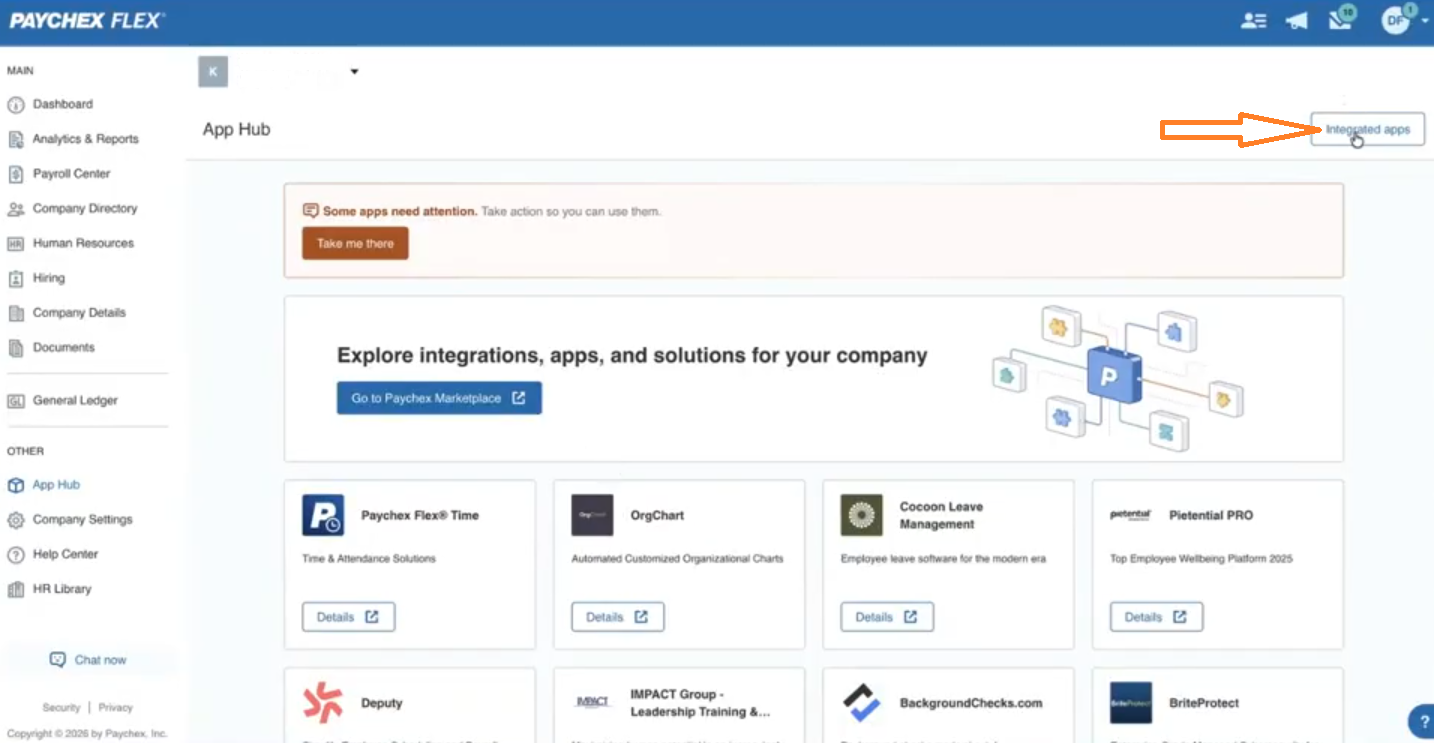Expand the arrow beside the DF avatar

coord(1424,21)
